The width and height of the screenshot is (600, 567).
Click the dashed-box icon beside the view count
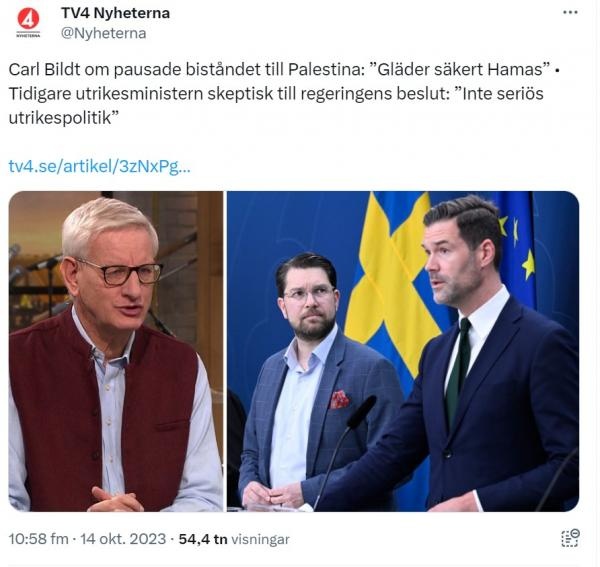point(570,538)
